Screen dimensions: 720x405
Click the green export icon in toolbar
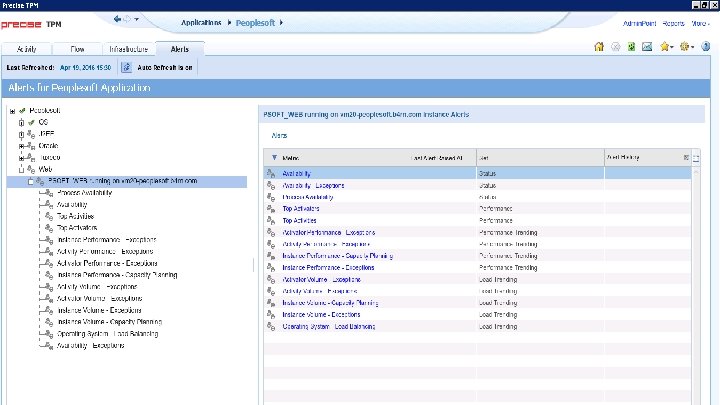coord(631,46)
